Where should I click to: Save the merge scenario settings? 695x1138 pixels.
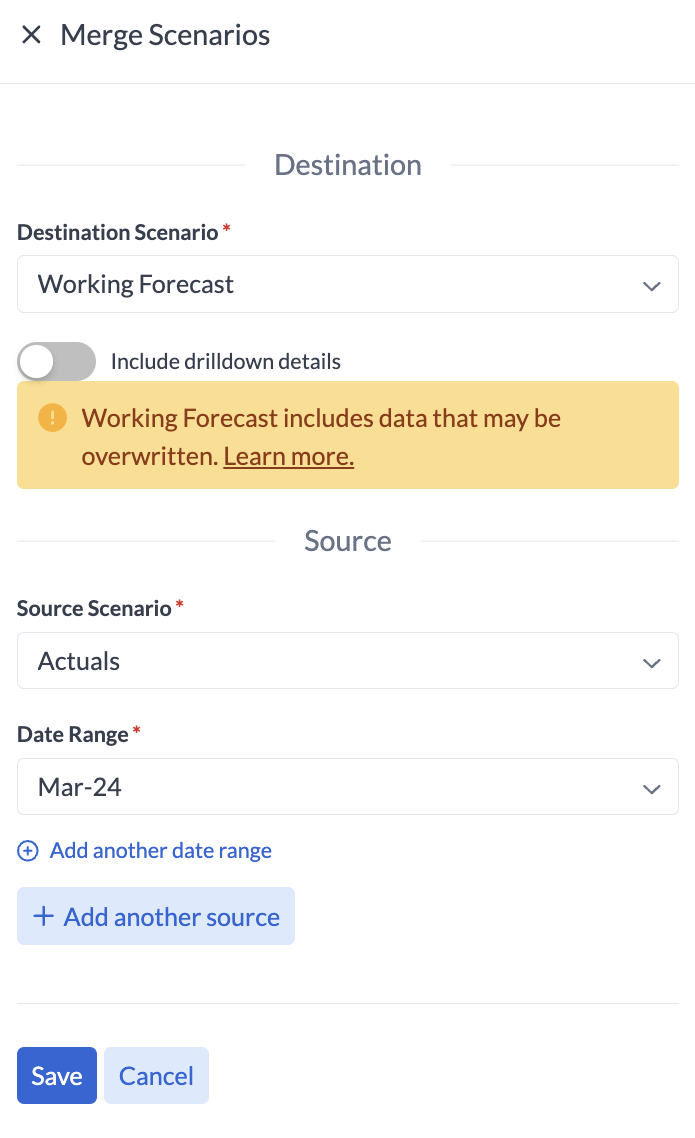(57, 1076)
